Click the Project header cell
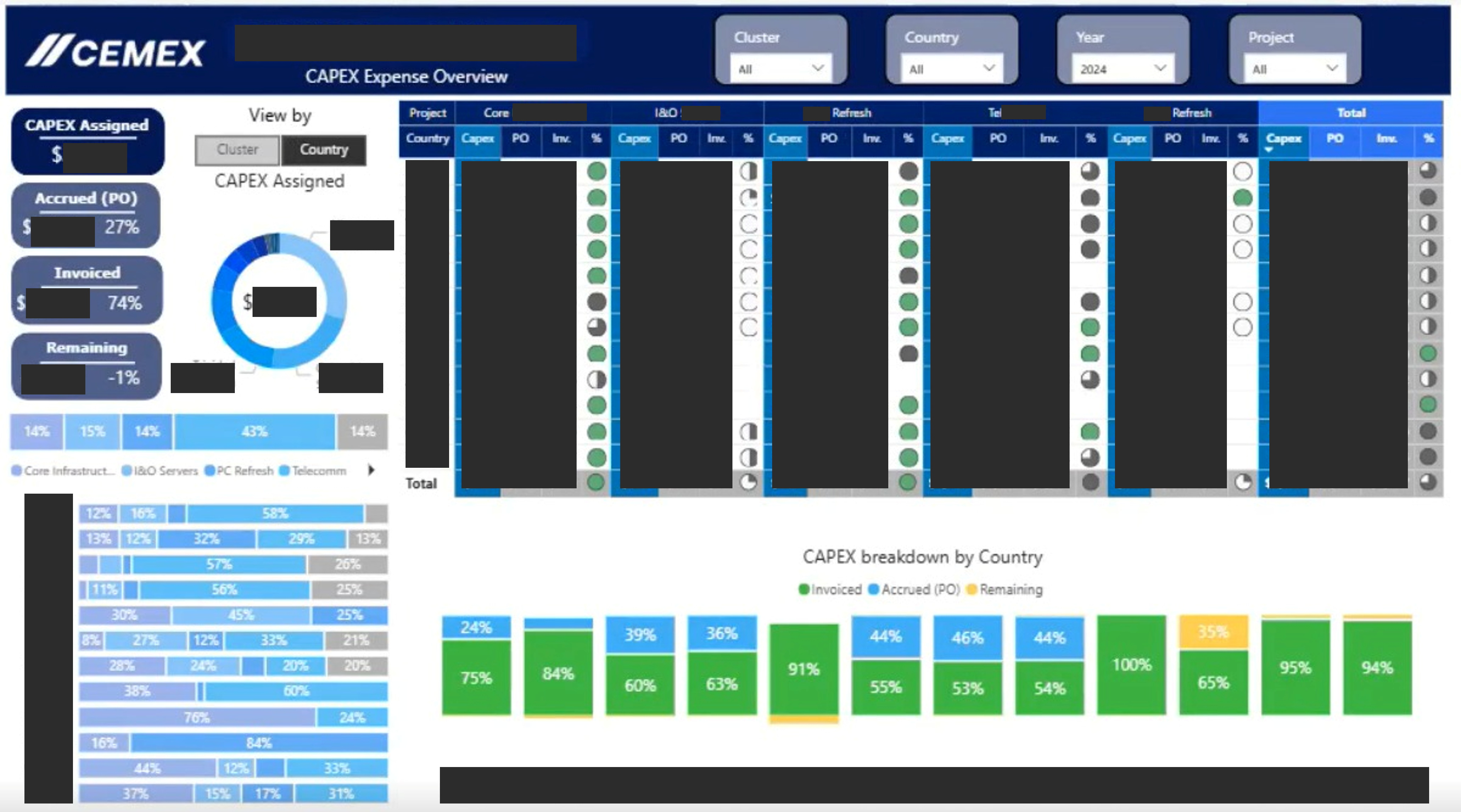1461x812 pixels. tap(427, 113)
